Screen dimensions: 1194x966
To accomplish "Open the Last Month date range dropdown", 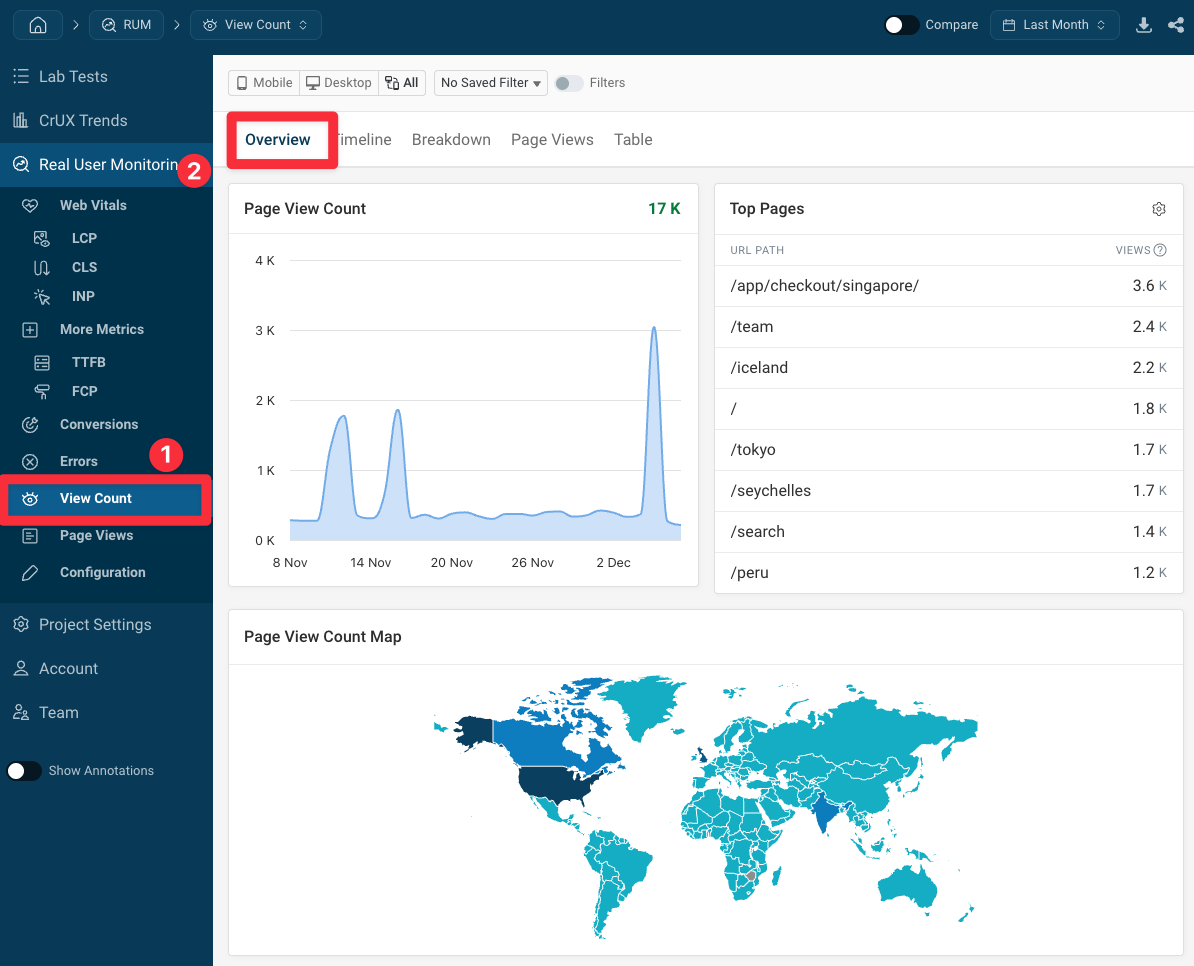I will click(1054, 25).
